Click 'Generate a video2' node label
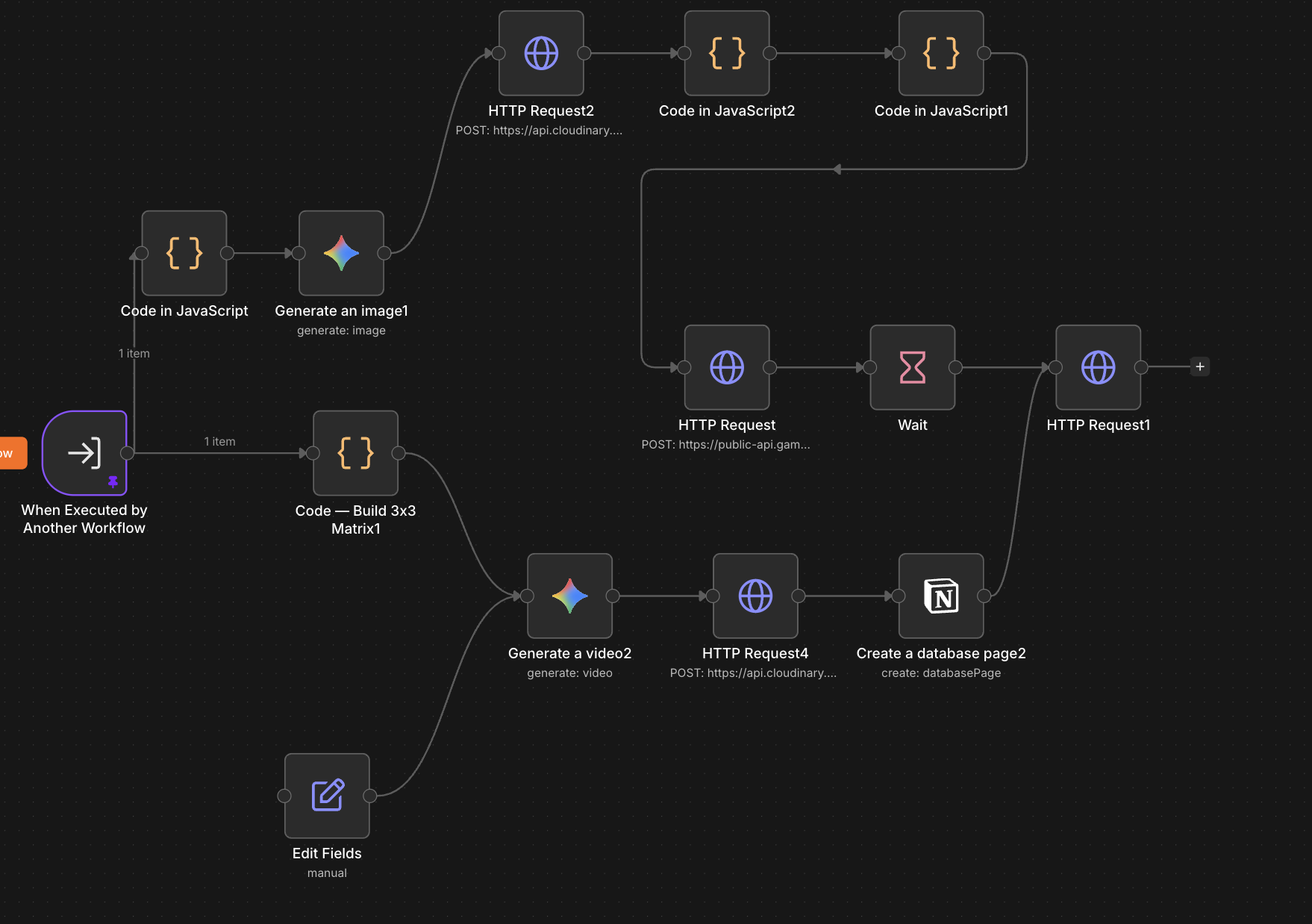The image size is (1312, 924). click(569, 653)
